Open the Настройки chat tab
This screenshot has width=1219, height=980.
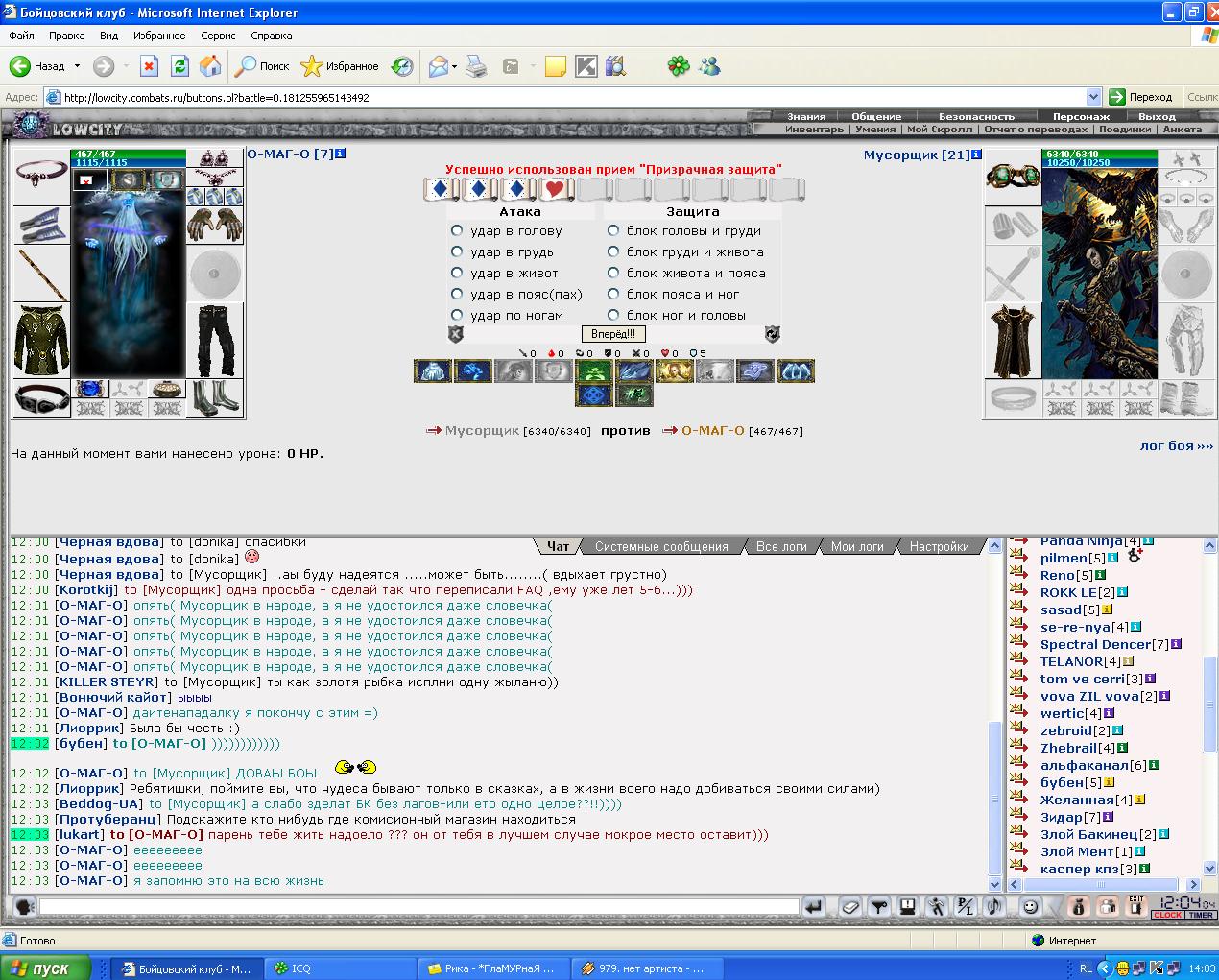(940, 546)
